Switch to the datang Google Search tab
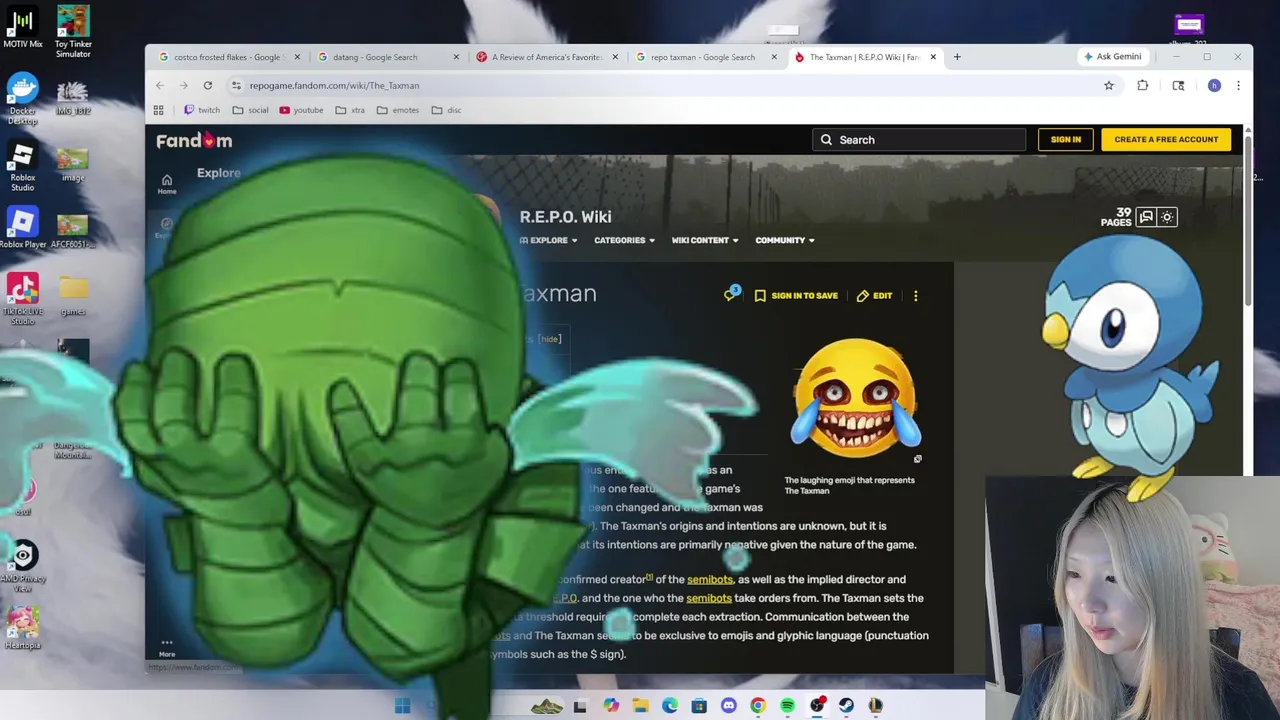The image size is (1280, 720). (x=381, y=57)
